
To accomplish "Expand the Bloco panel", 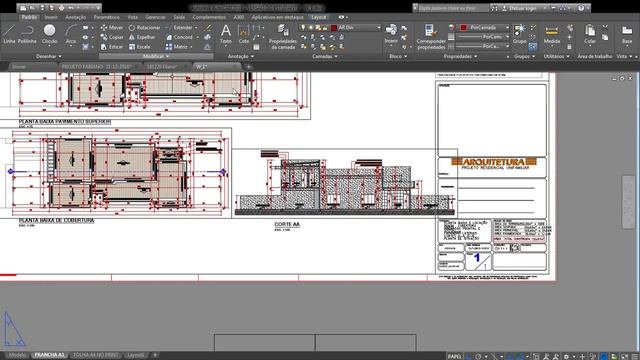I will 398,56.
